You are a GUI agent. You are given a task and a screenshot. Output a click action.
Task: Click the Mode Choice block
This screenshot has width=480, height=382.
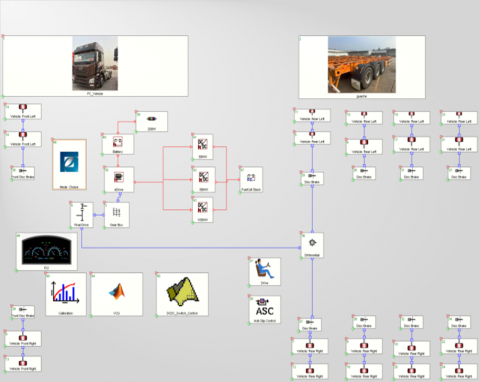click(69, 165)
